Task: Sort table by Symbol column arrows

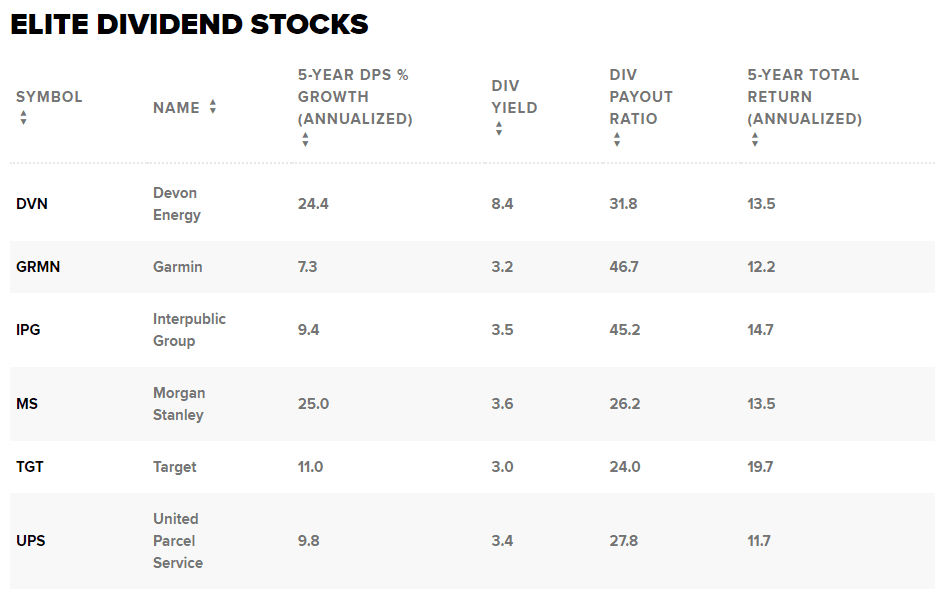Action: pos(23,118)
